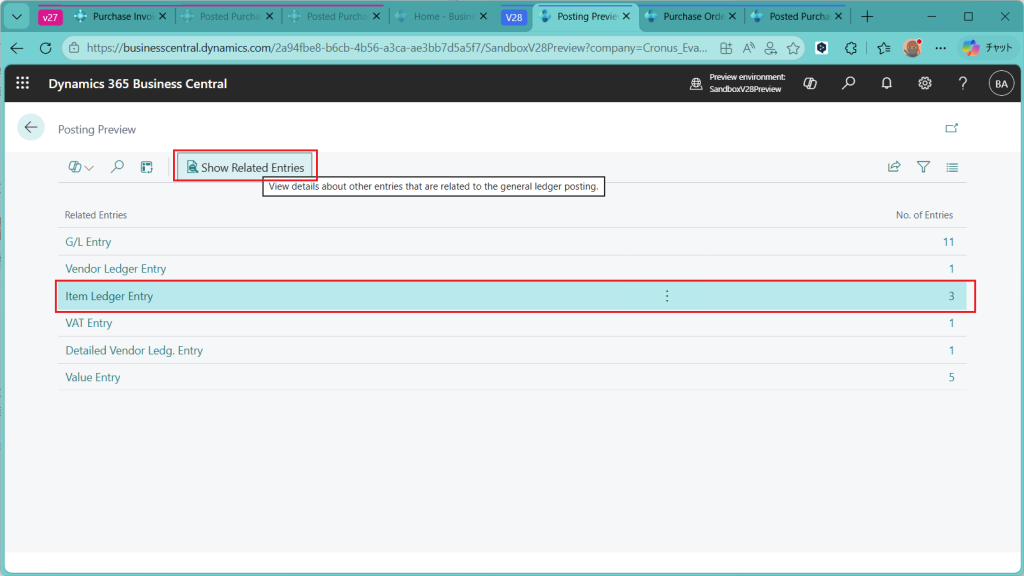
Task: Switch to the Home - Business Central tab
Action: pos(439,17)
